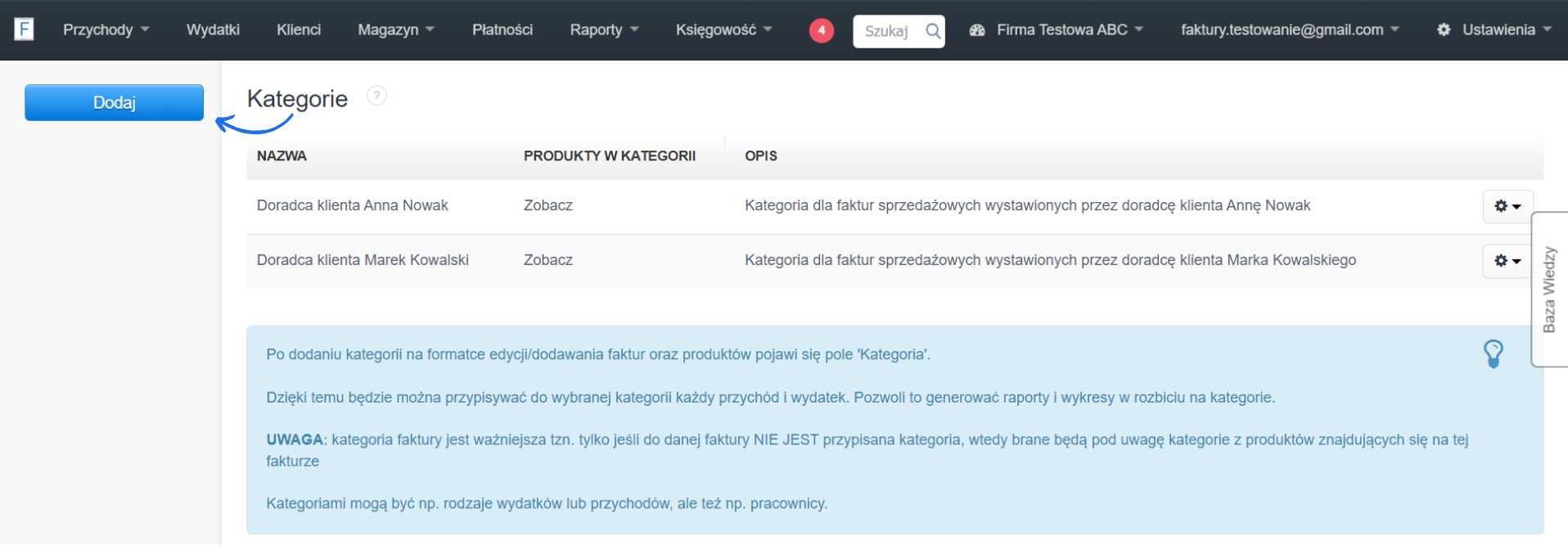
Task: Click the Ustawienia gear icon
Action: pyautogui.click(x=1444, y=29)
